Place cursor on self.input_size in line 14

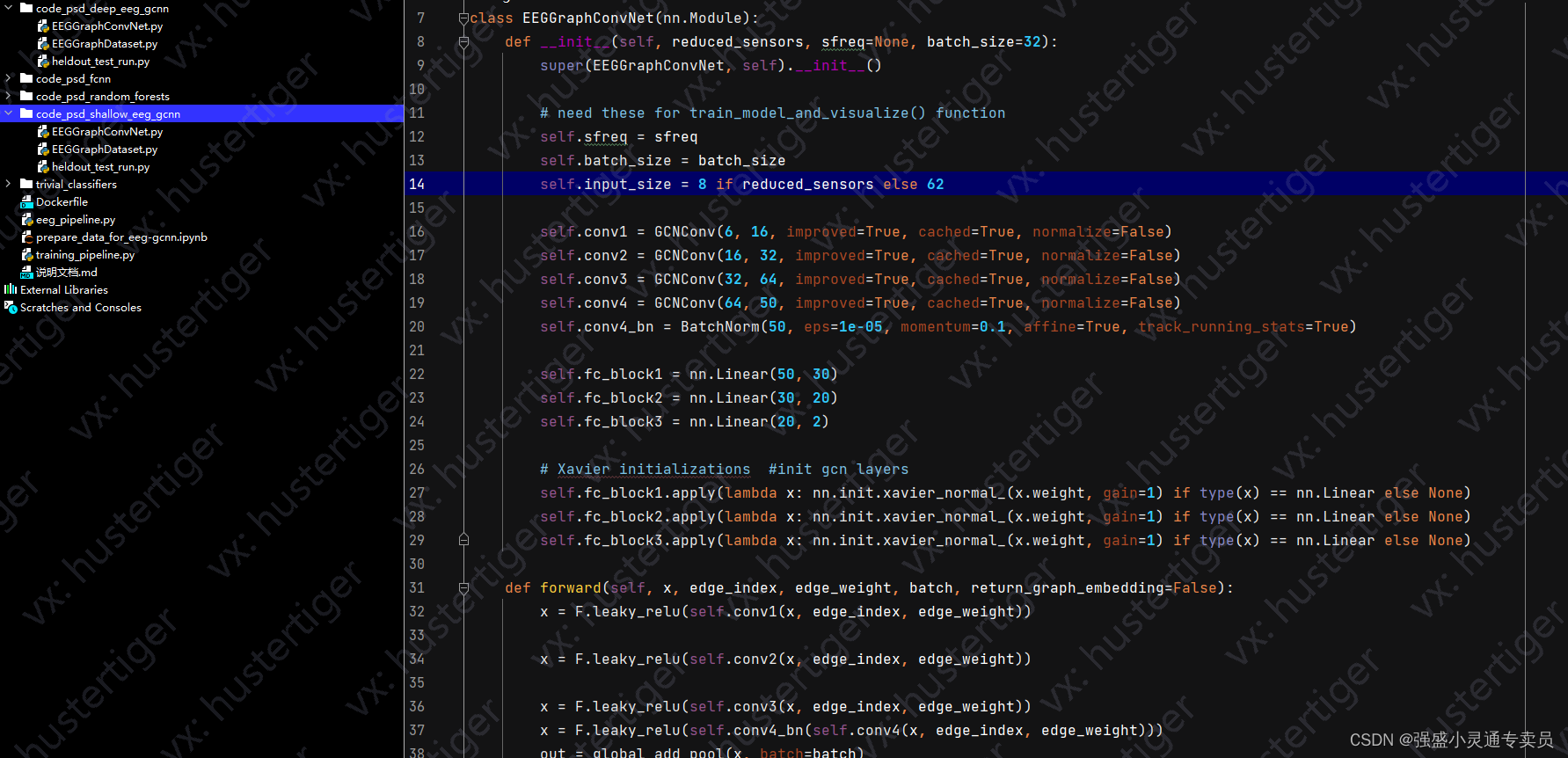pos(605,184)
